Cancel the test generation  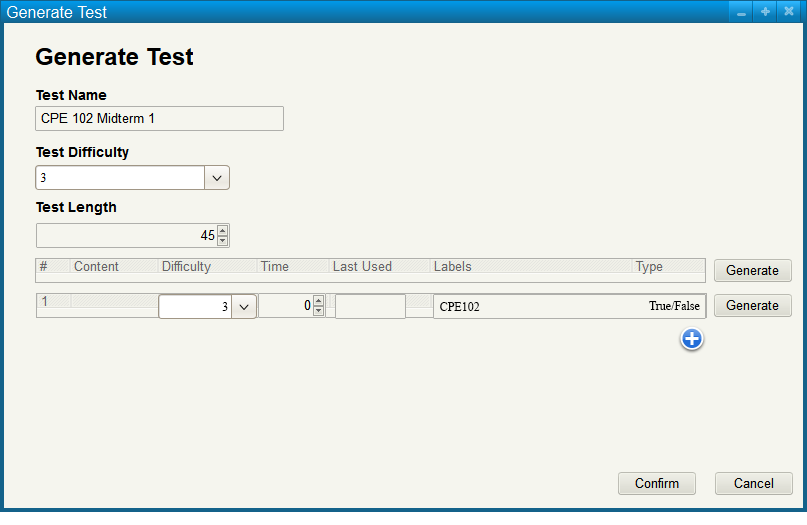click(x=753, y=484)
